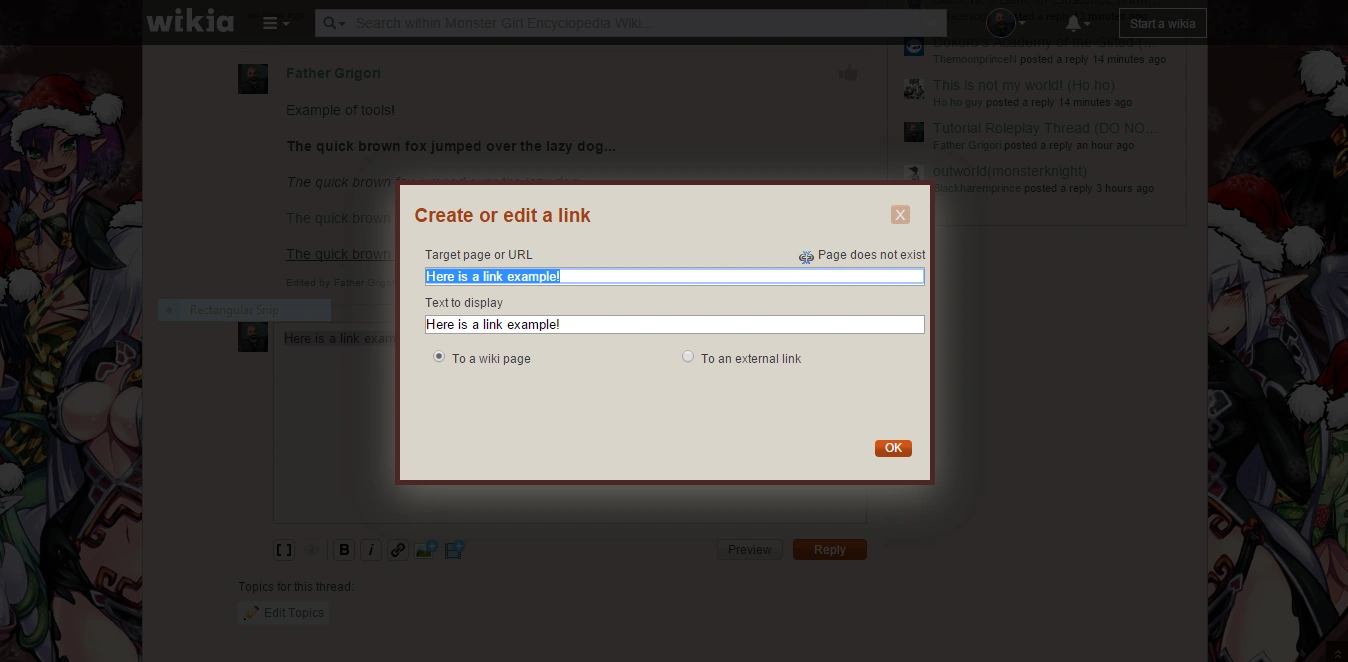This screenshot has width=1348, height=662.
Task: Click OK in the link dialog
Action: click(893, 448)
